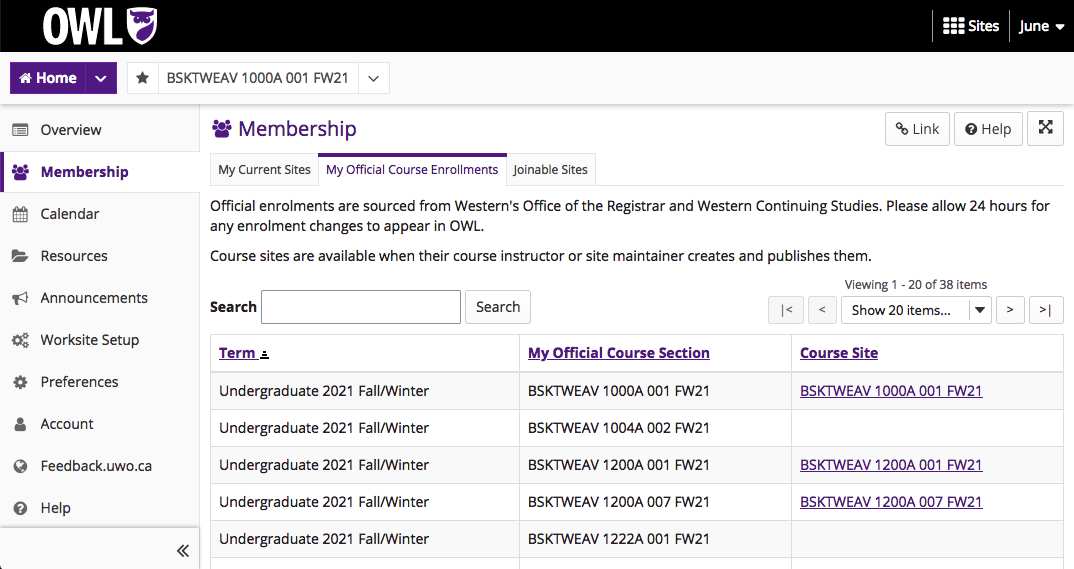Collapse the sidebar with double-chevron icon
1074x569 pixels.
click(182, 550)
